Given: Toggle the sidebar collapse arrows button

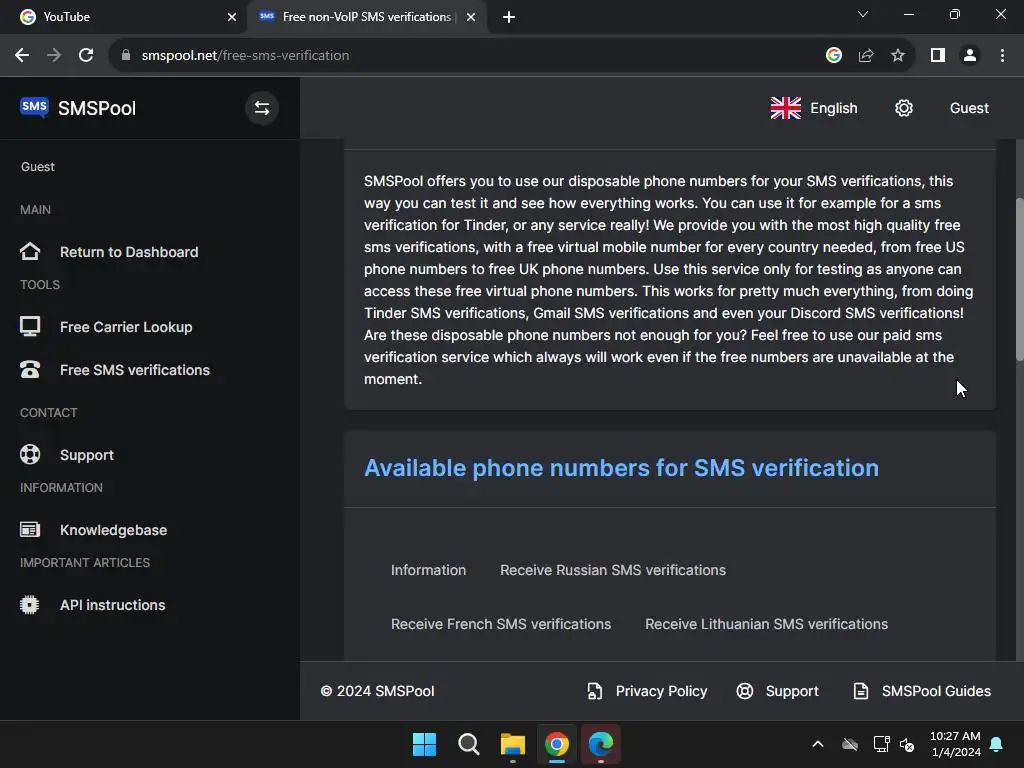Looking at the screenshot, I should [x=262, y=108].
